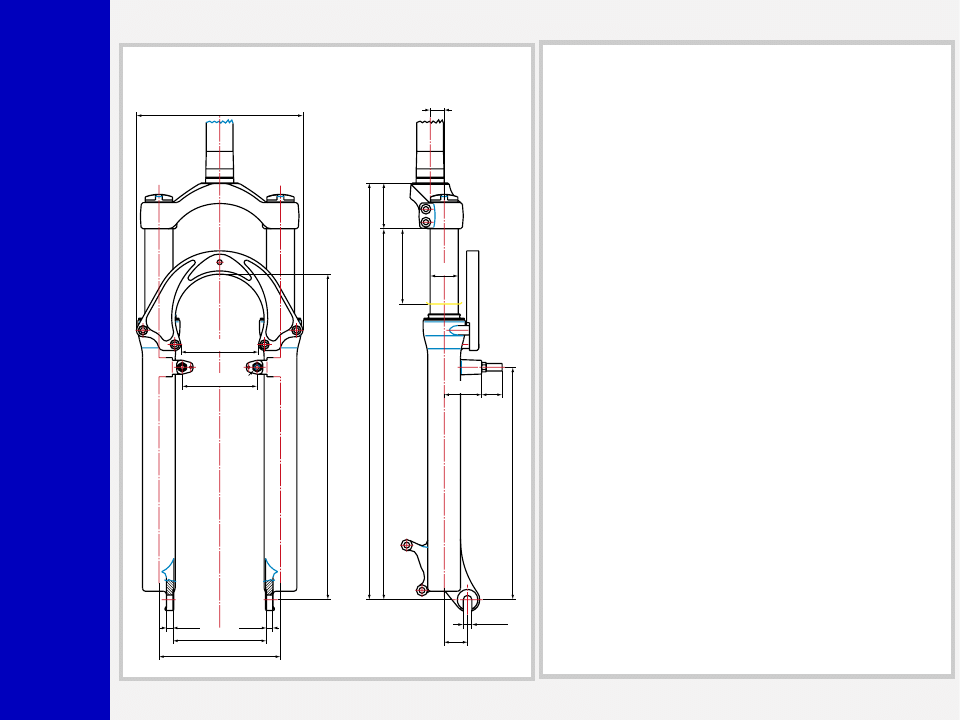Select the left brake boss, front view
Screen dimensions: 960x720
[182, 368]
